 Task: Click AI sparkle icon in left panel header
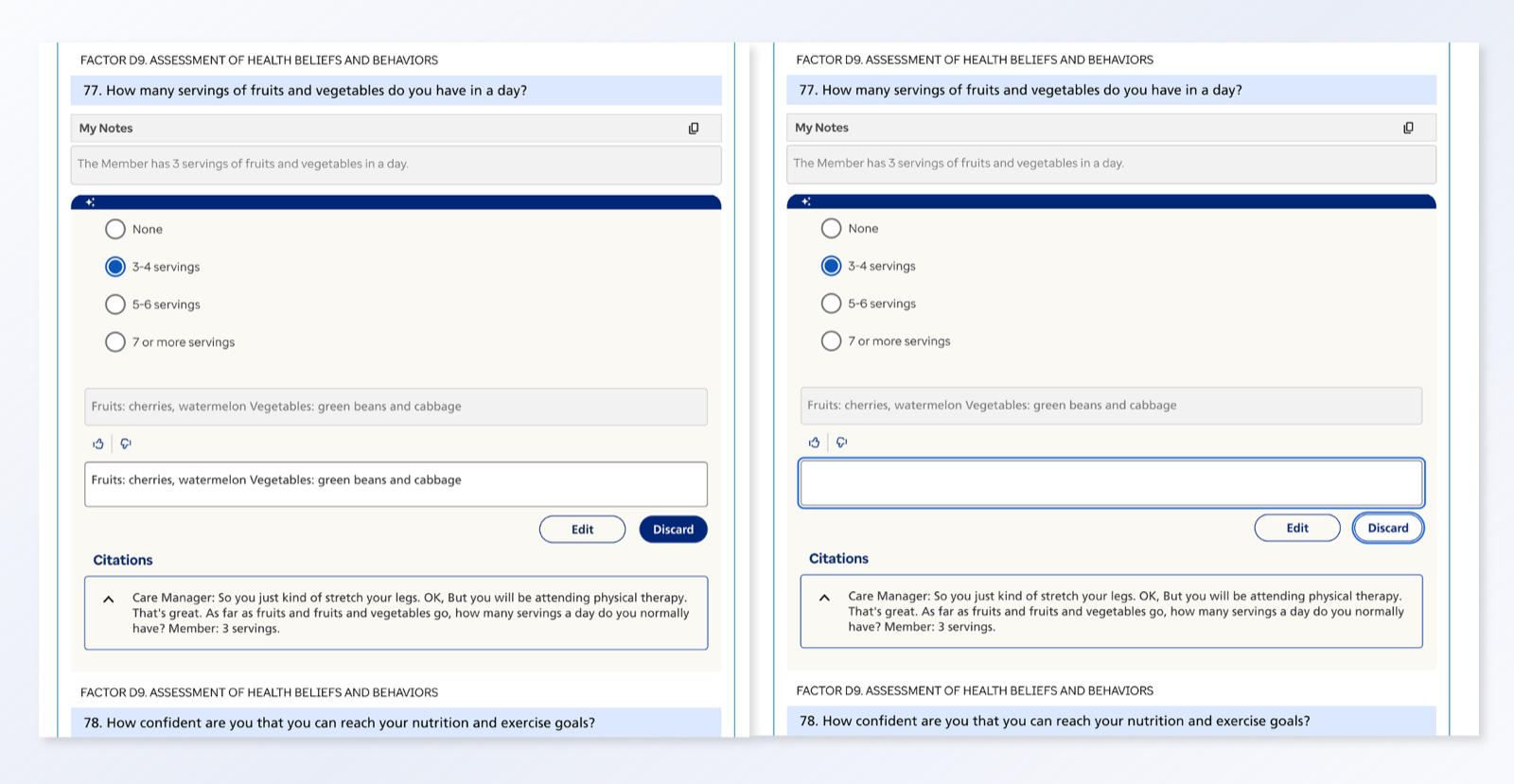(x=90, y=202)
